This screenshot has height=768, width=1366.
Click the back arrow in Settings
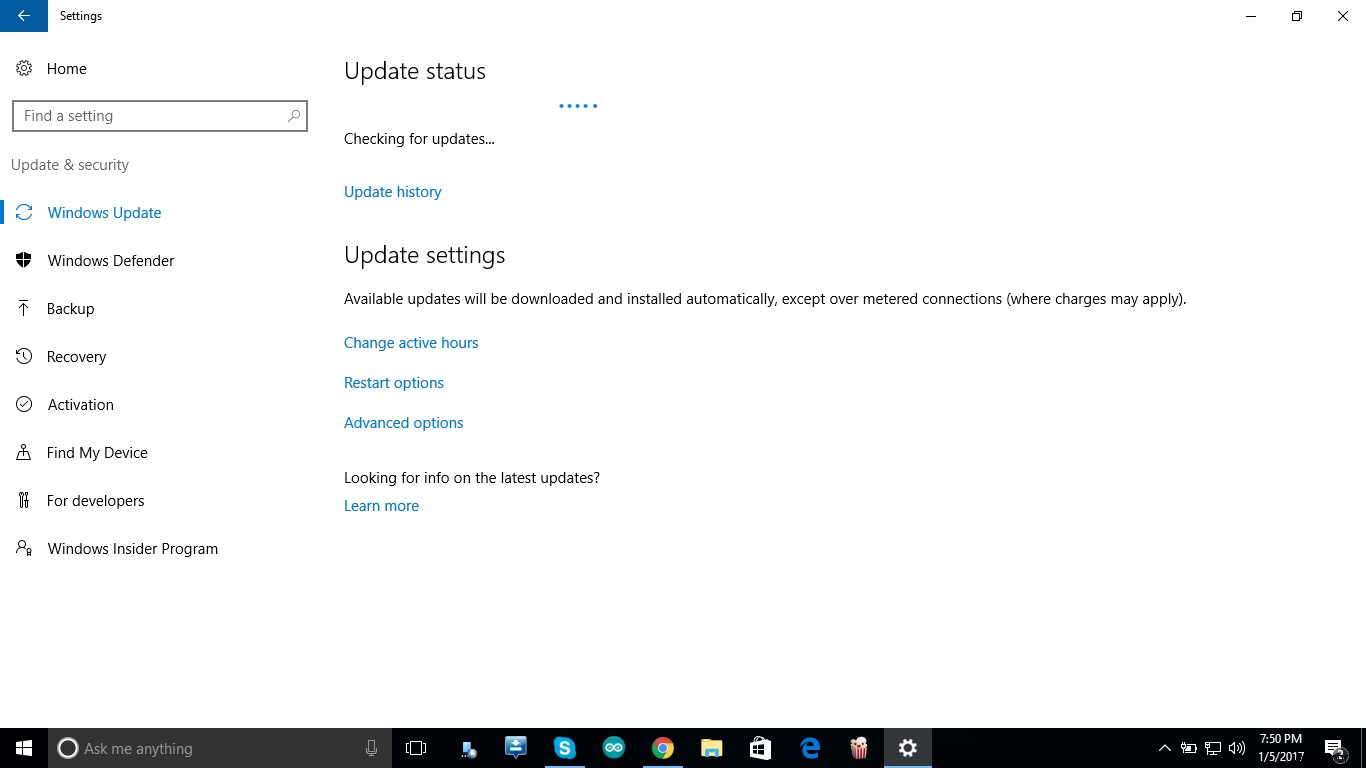[24, 16]
